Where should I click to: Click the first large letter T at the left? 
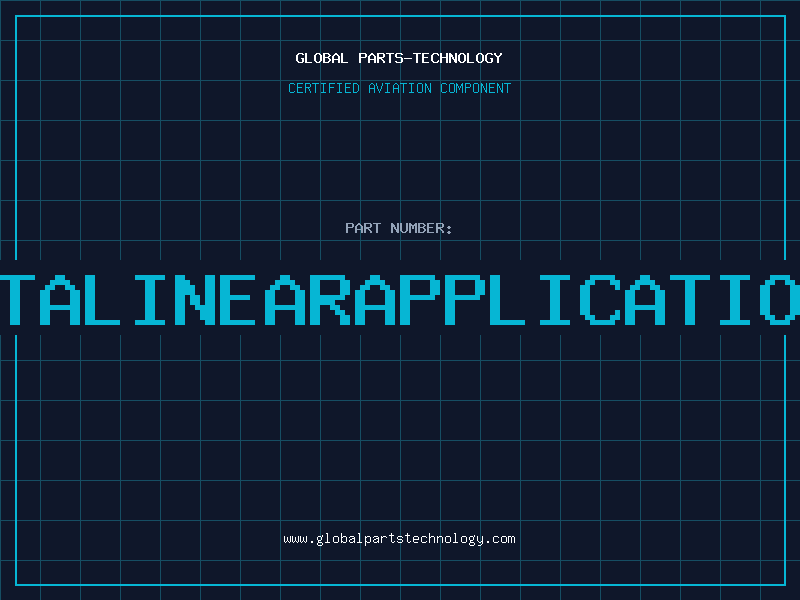pos(22,297)
